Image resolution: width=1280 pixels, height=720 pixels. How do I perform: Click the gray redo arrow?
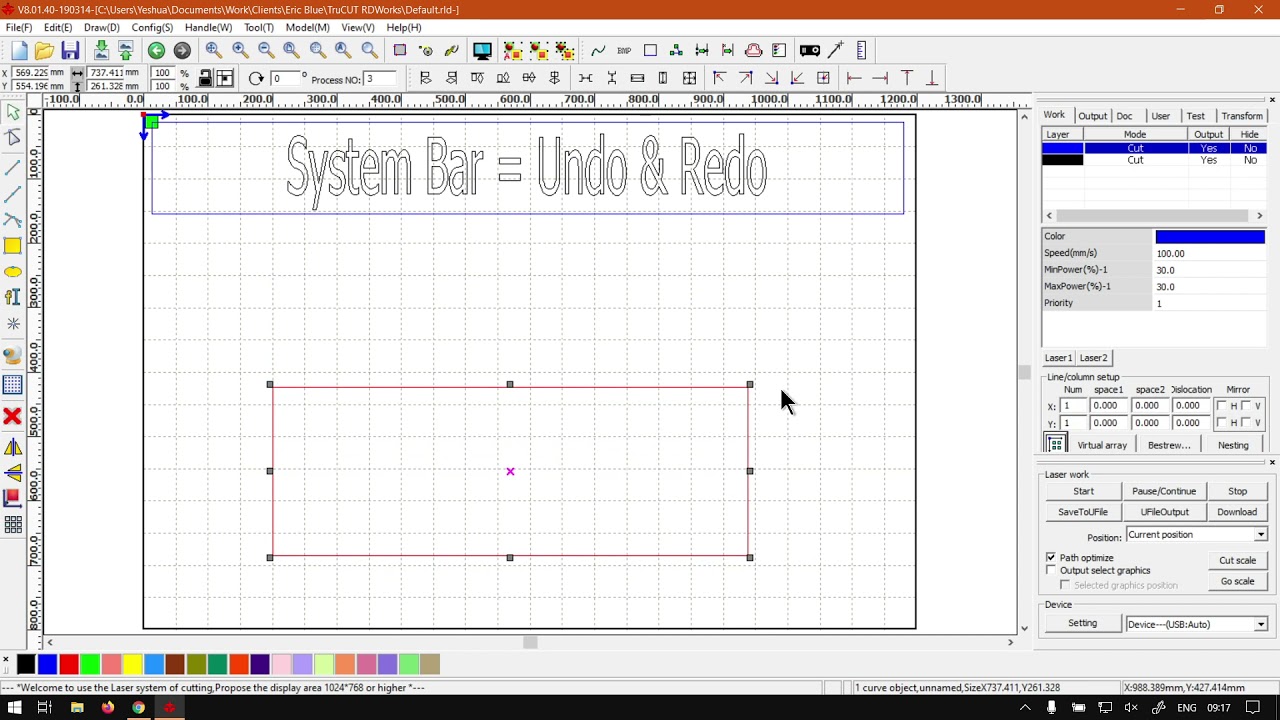182,51
